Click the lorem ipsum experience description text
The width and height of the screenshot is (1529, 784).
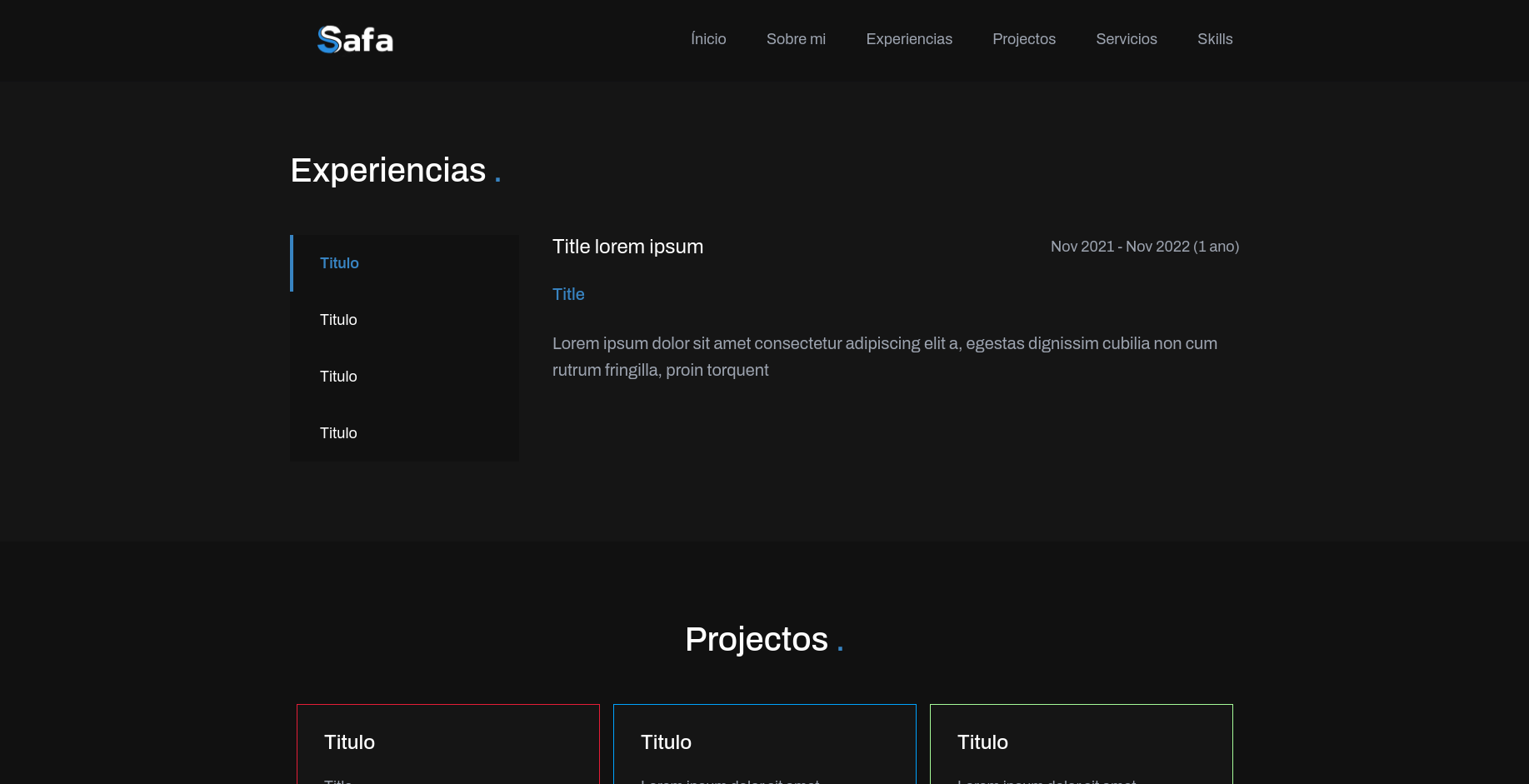coord(885,356)
